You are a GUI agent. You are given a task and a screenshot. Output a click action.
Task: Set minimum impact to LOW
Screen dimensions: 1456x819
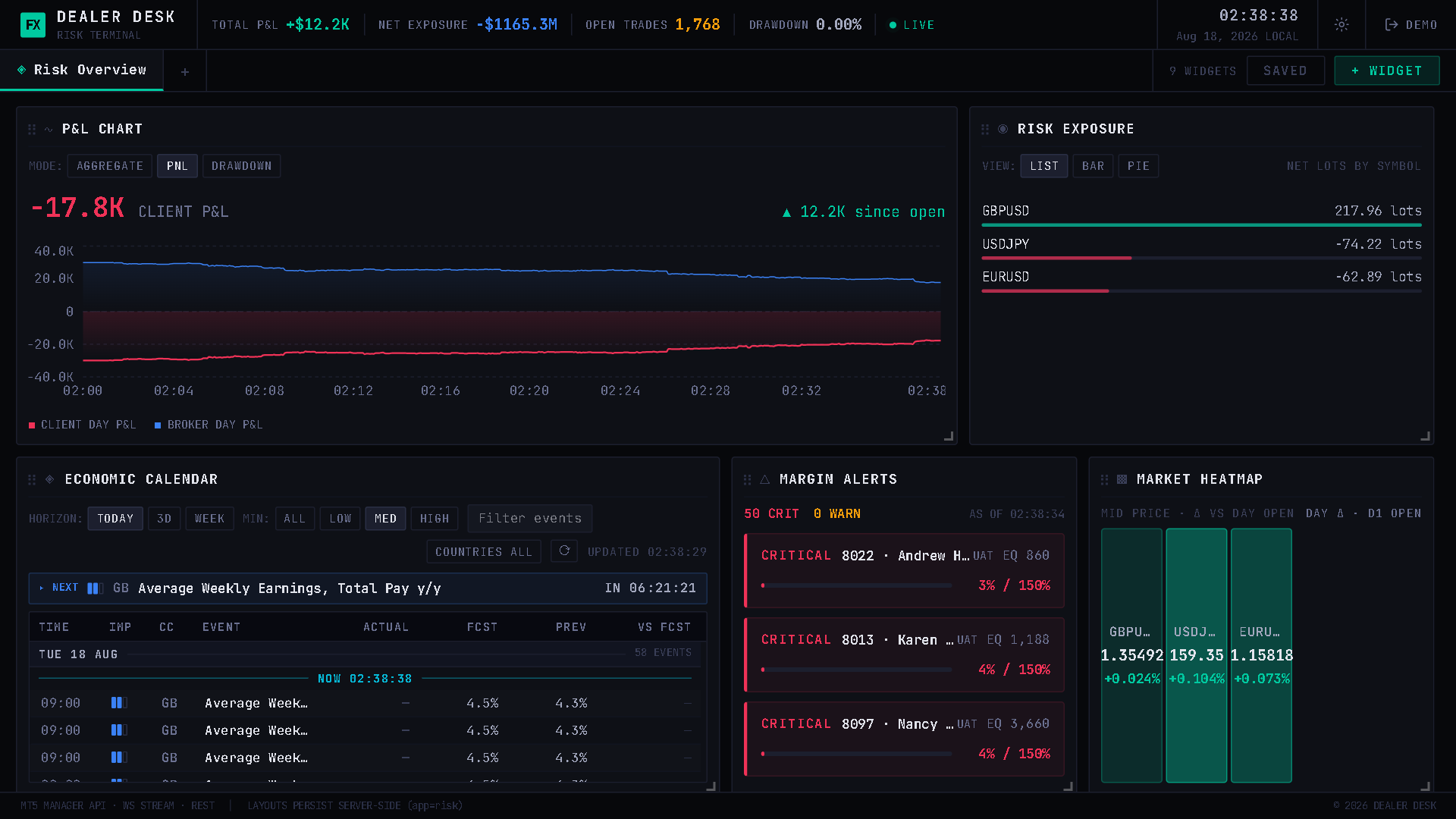coord(340,519)
